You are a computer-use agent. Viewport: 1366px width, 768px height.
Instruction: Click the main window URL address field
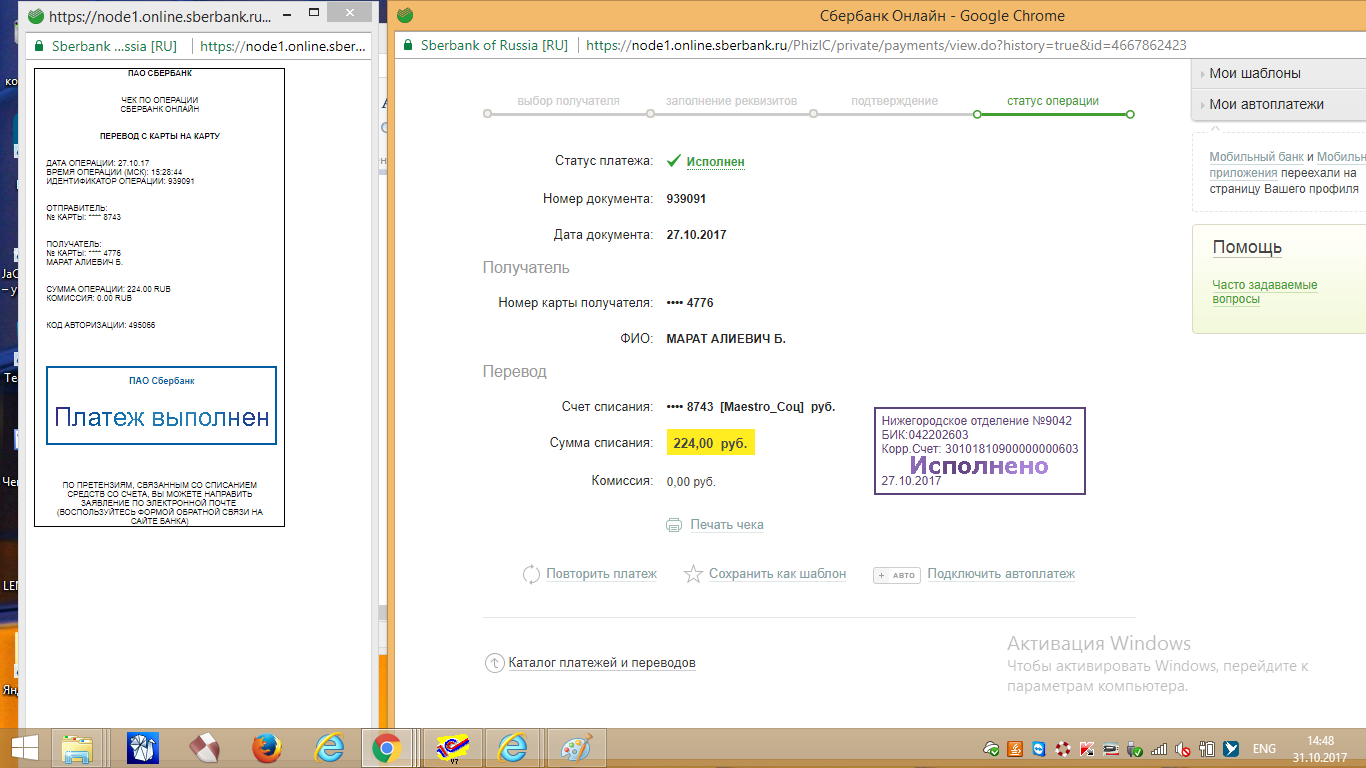click(x=886, y=45)
